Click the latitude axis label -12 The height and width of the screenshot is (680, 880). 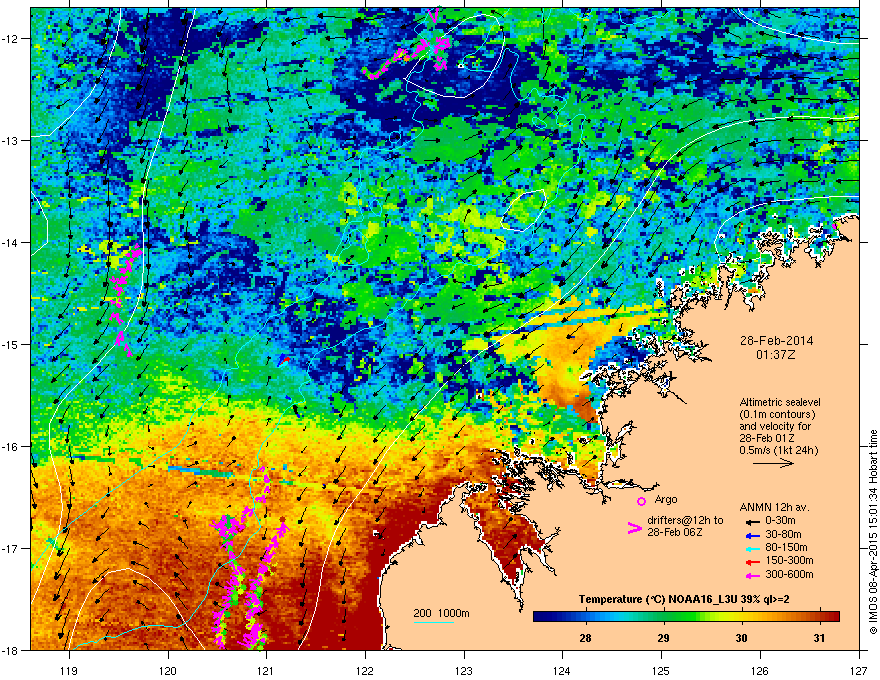coord(11,39)
